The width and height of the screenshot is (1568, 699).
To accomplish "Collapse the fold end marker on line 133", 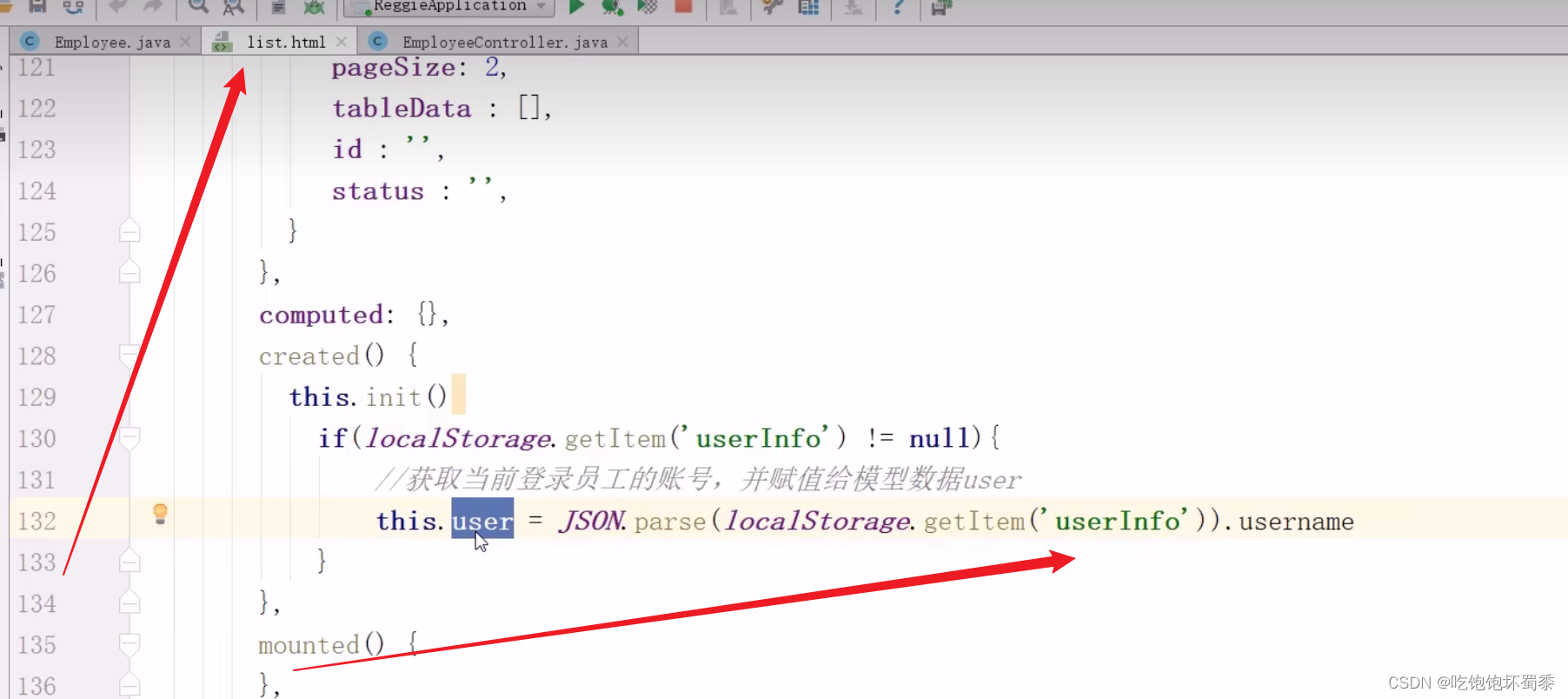I will [130, 562].
